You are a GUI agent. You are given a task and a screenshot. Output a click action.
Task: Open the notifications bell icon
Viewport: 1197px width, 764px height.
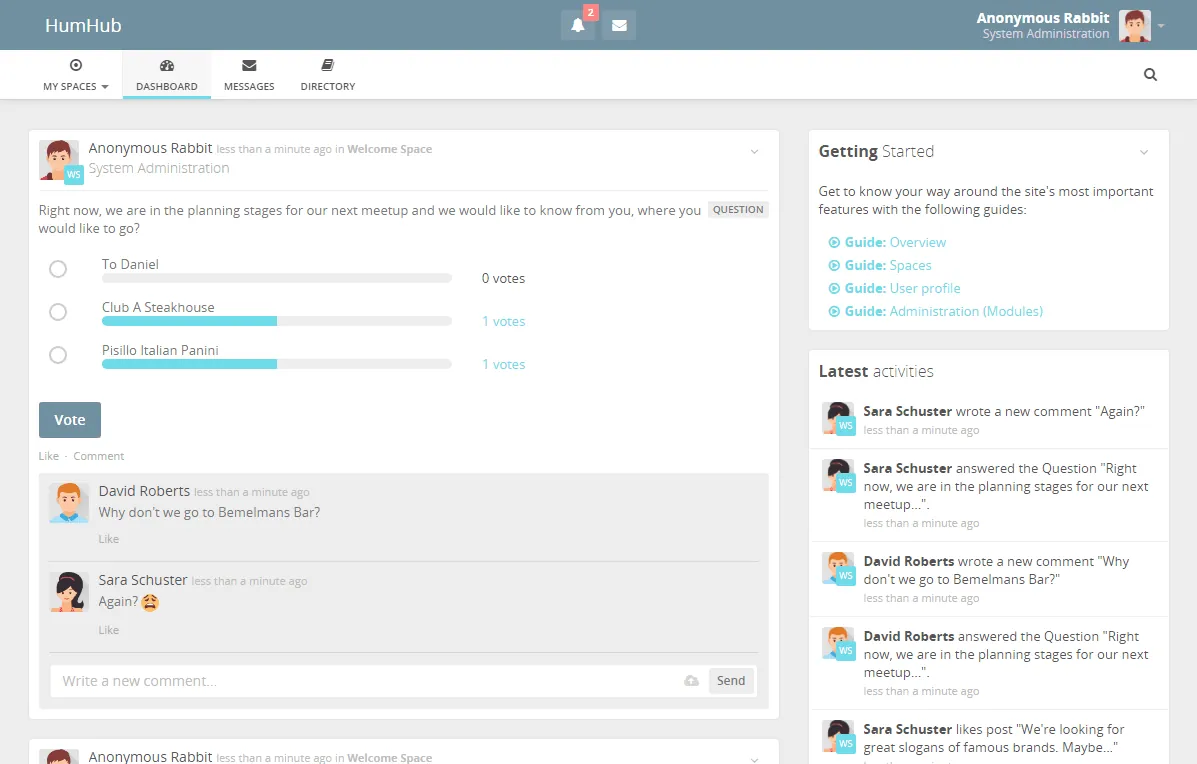(578, 25)
